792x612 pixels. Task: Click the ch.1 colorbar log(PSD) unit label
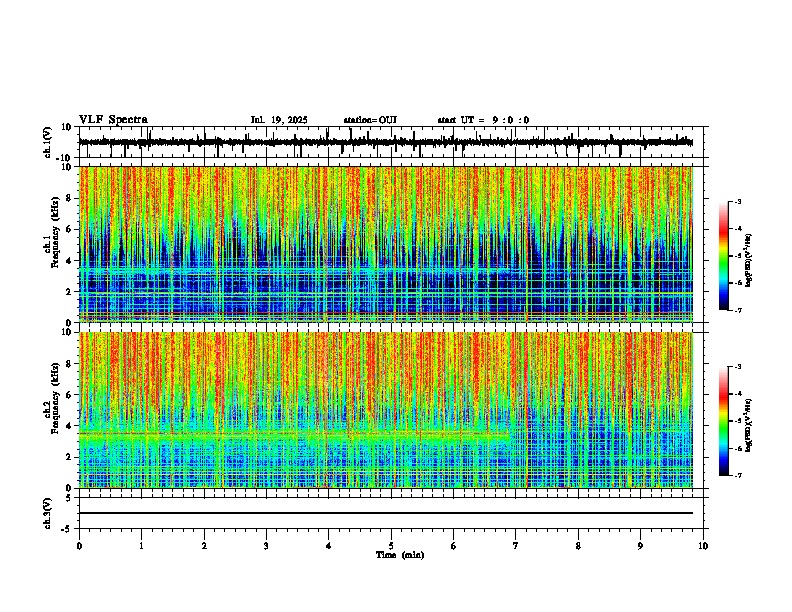[749, 260]
